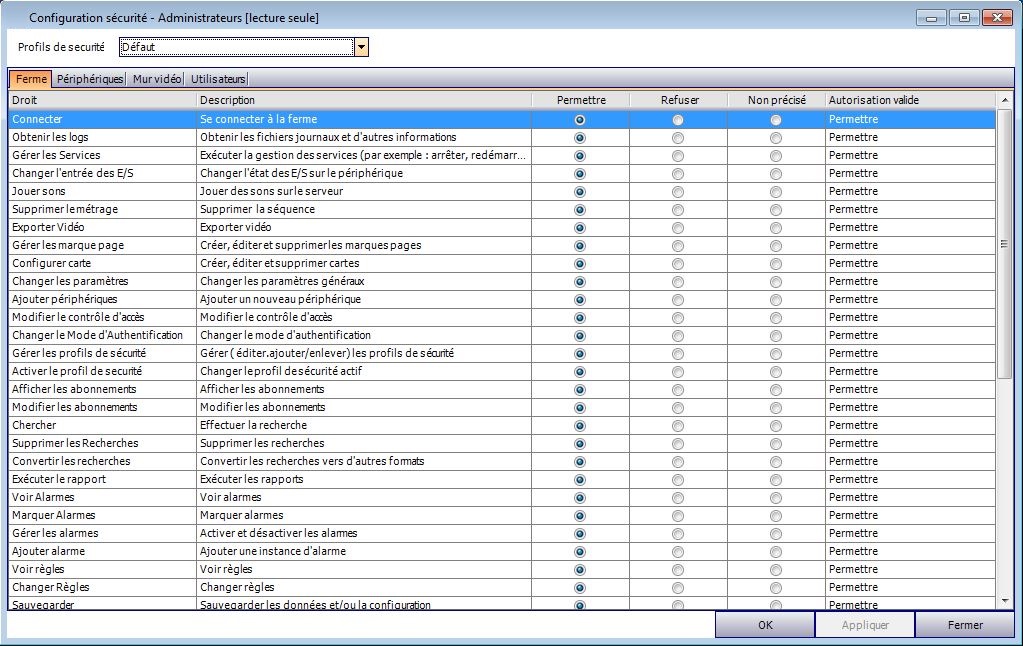Maximize the Configuration sécurité window
Screen dimensions: 1023x646
pos(964,18)
